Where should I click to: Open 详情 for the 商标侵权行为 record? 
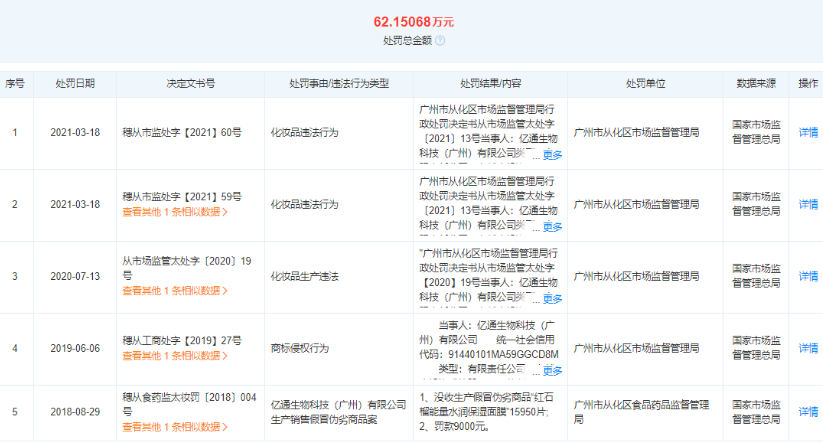[x=808, y=348]
